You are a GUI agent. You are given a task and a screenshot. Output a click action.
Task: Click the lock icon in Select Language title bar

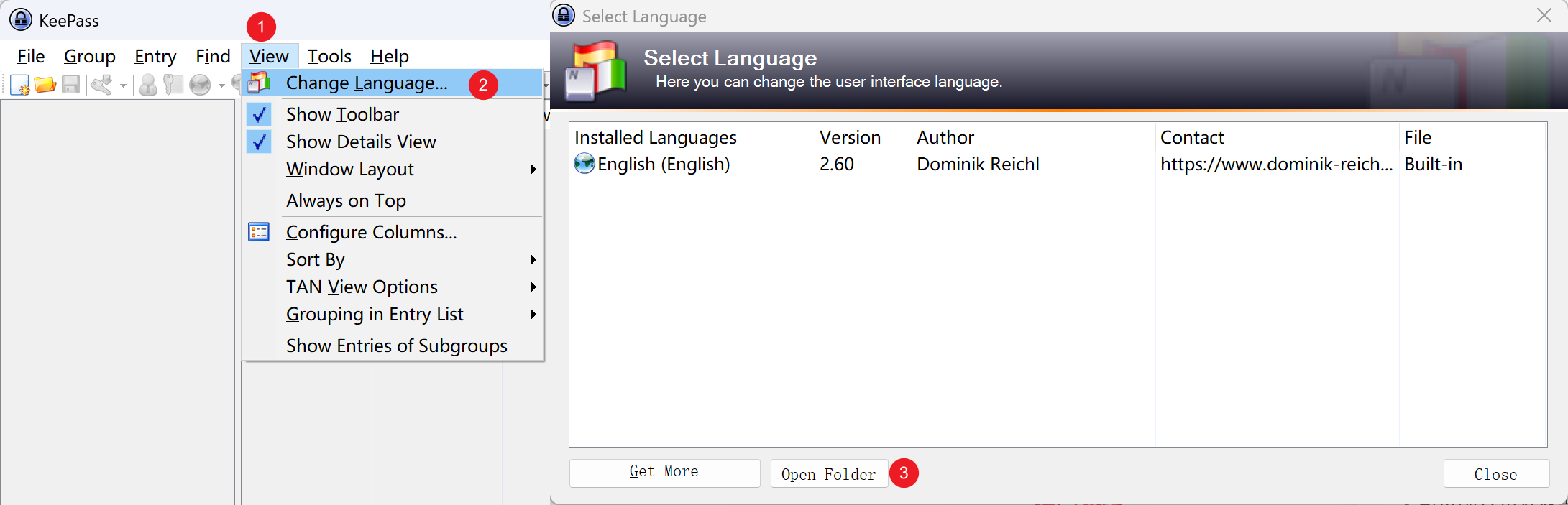click(564, 15)
